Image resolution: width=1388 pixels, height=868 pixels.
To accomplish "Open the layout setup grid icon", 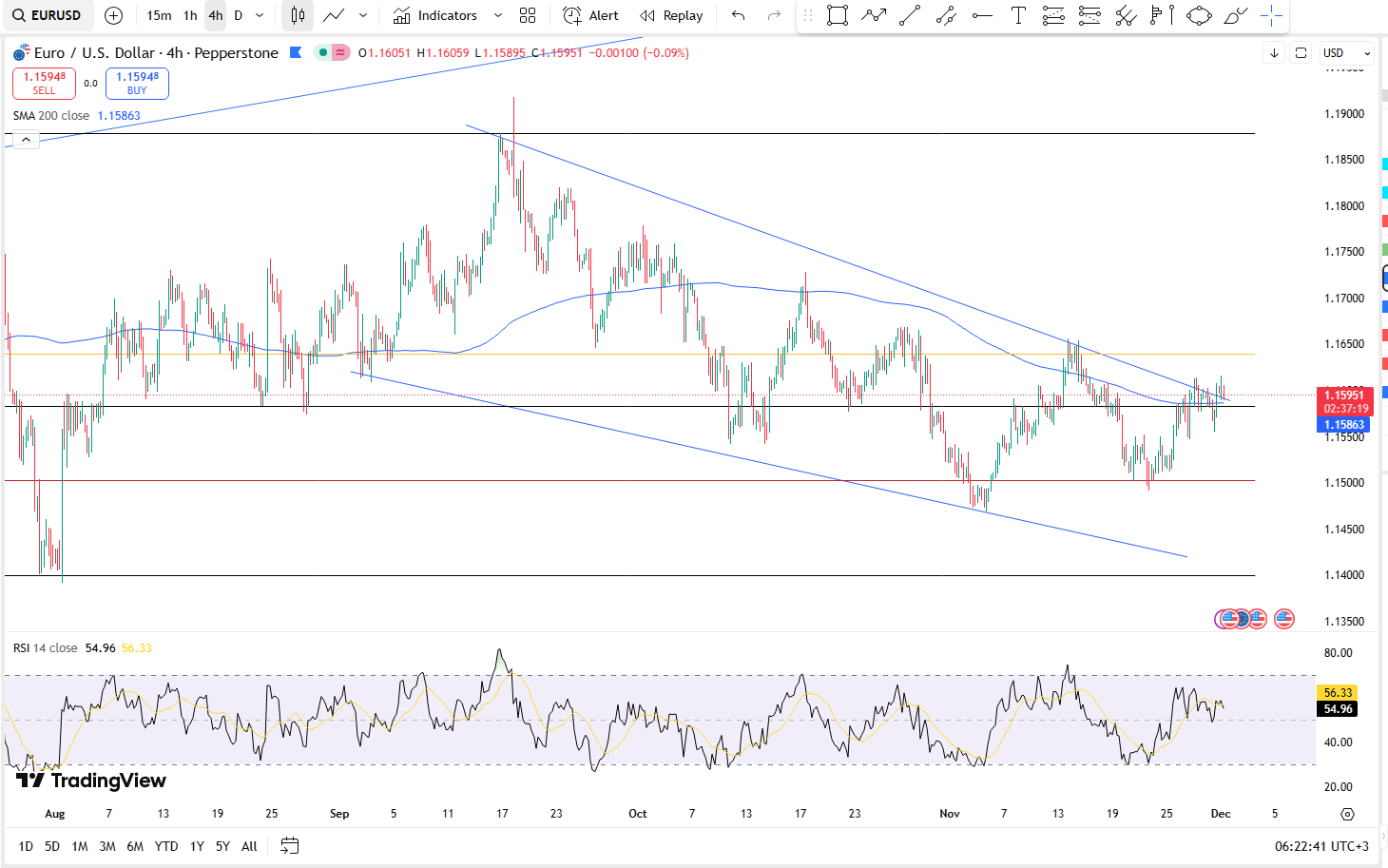I will click(528, 15).
